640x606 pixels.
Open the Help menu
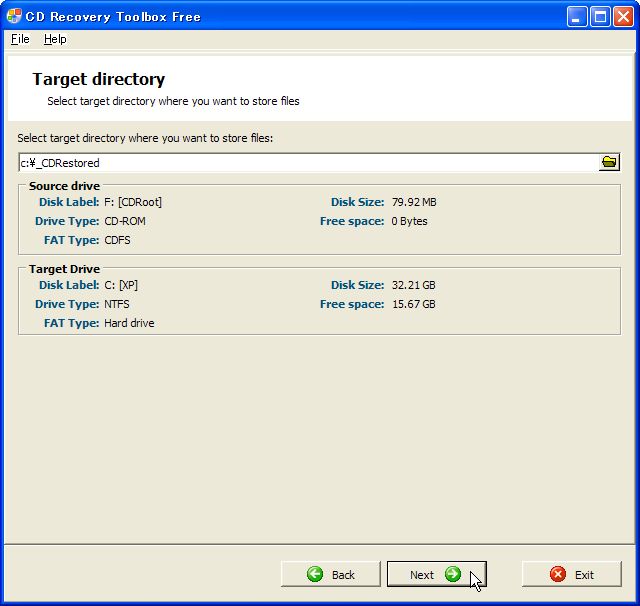coord(55,39)
